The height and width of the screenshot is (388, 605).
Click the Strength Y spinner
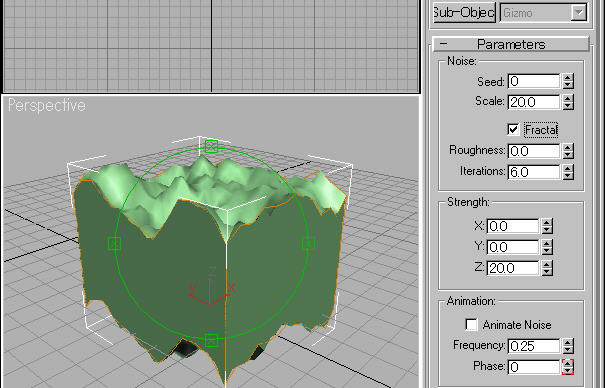[547, 247]
